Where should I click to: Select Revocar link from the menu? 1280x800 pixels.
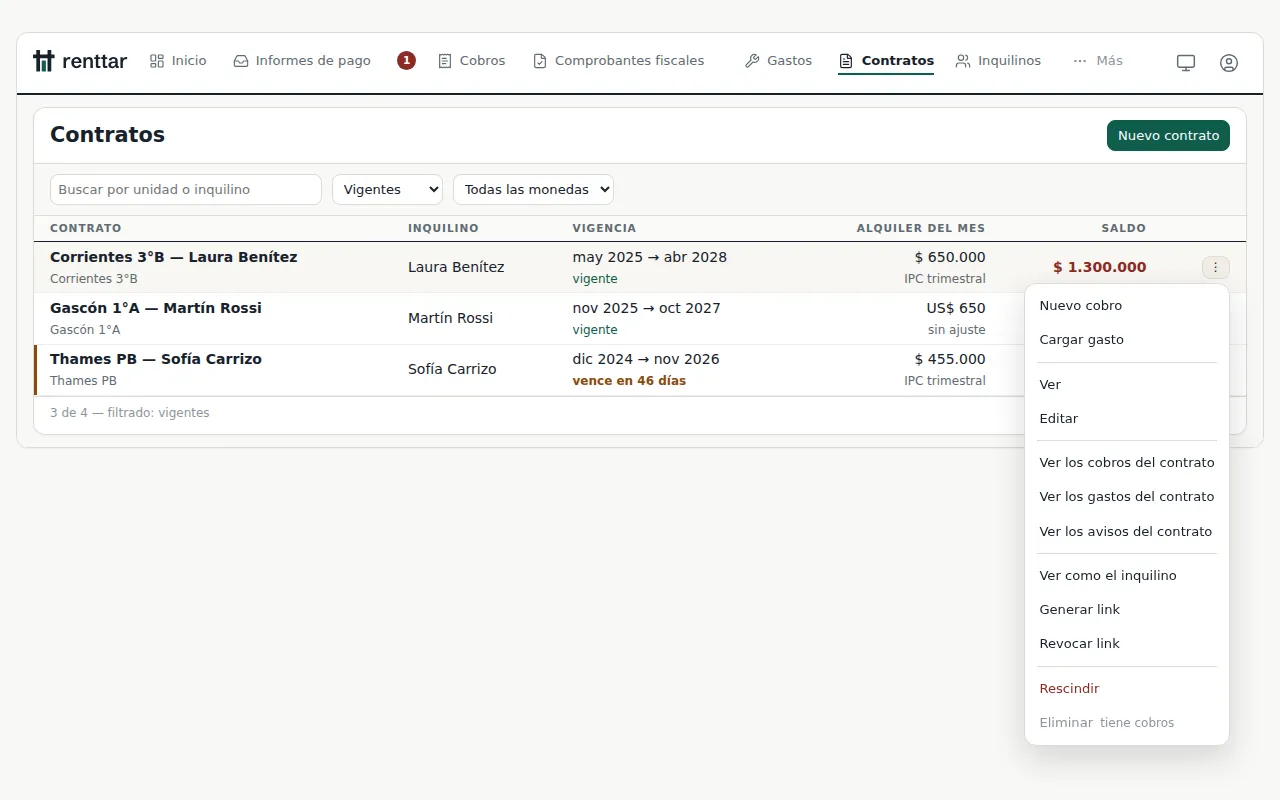1127,644
